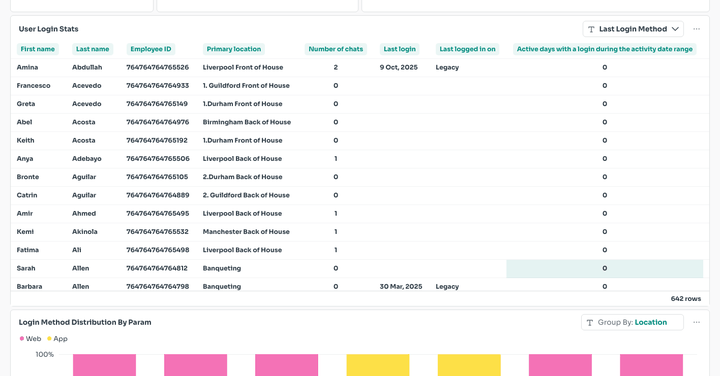Viewport: 720px width, 376px height.
Task: Click the 'User Login Stats' title
Action: coord(48,29)
